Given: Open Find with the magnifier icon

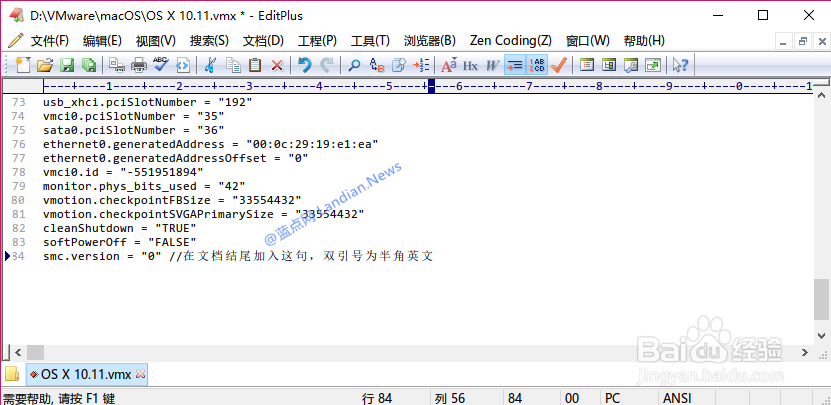Looking at the screenshot, I should [x=354, y=65].
